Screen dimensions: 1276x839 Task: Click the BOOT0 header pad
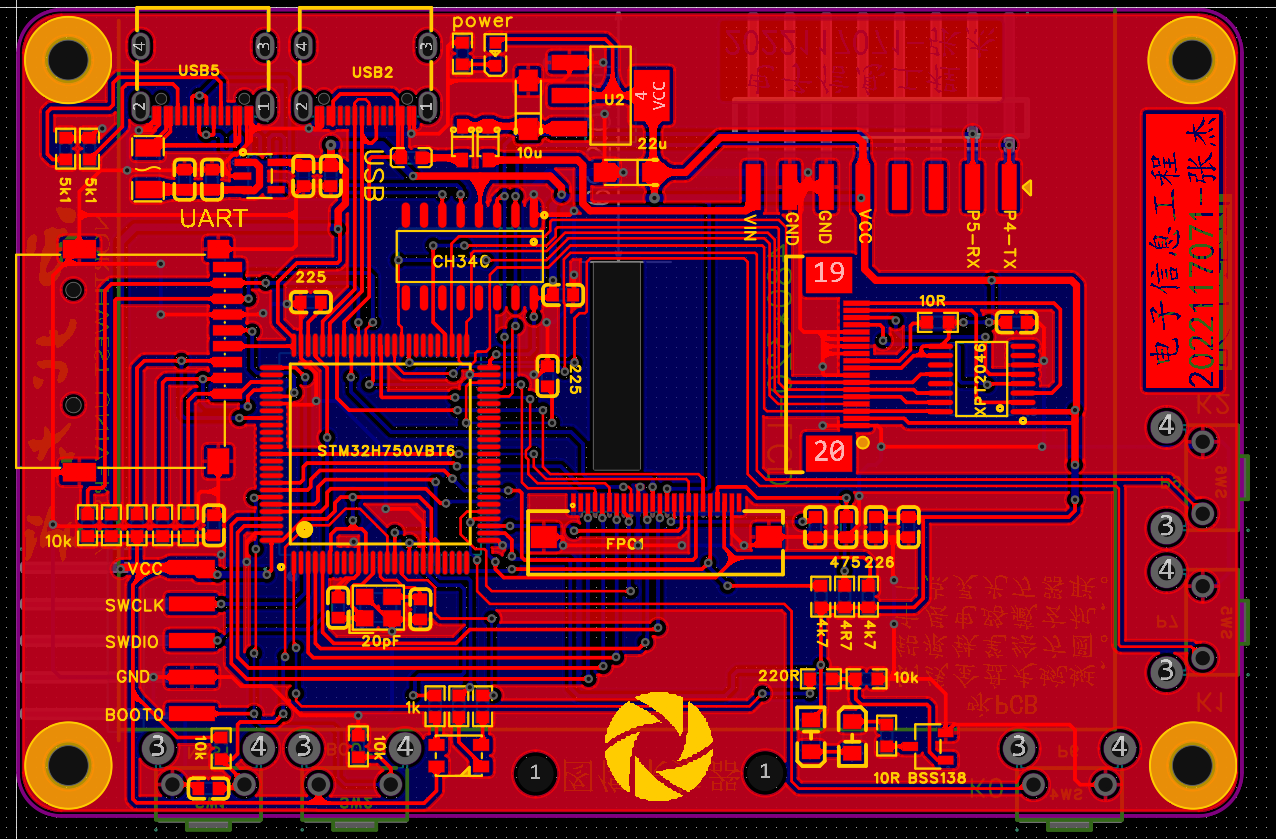(x=193, y=714)
